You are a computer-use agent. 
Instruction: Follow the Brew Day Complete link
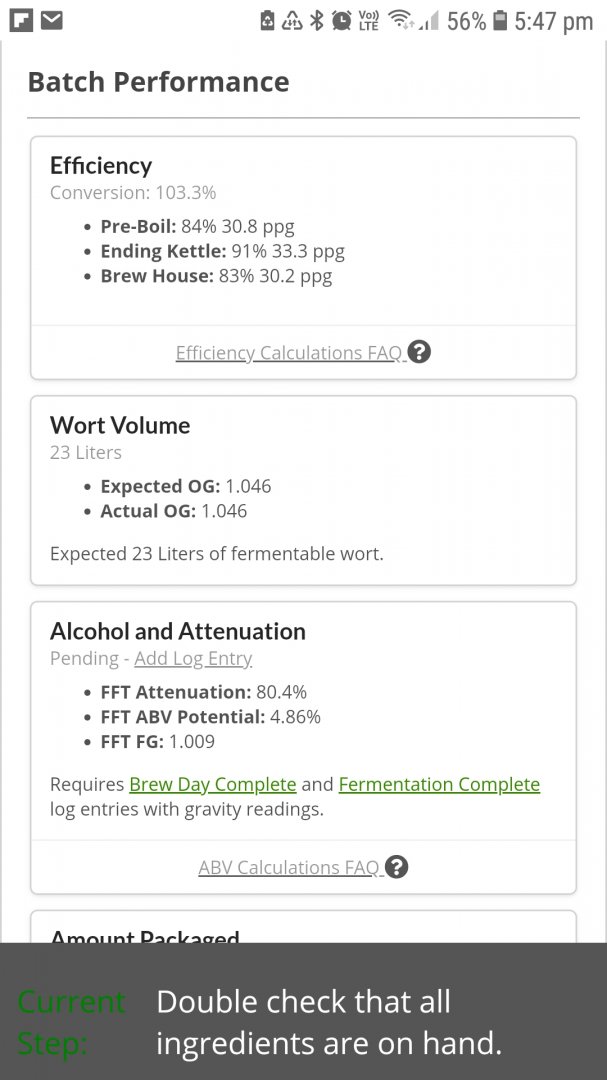[x=213, y=785]
